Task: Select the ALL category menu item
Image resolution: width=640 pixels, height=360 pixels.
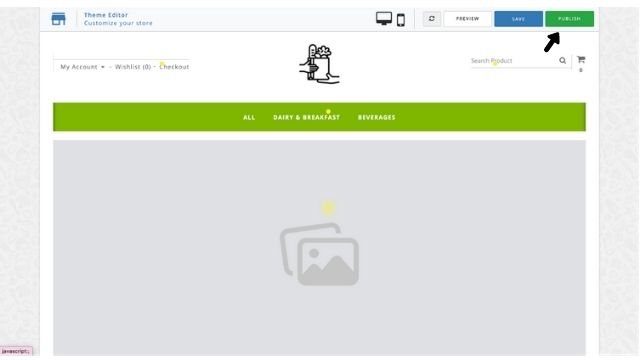Action: pyautogui.click(x=249, y=117)
